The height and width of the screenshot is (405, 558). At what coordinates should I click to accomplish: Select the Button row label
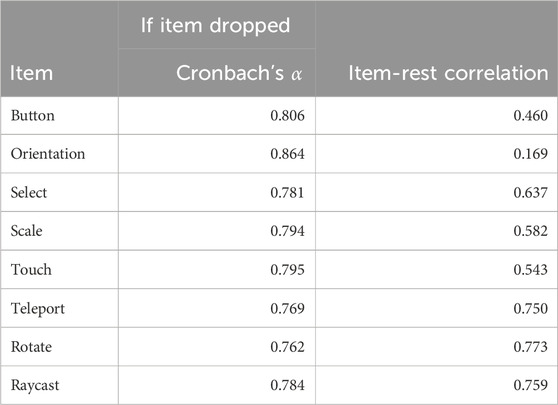(33, 115)
